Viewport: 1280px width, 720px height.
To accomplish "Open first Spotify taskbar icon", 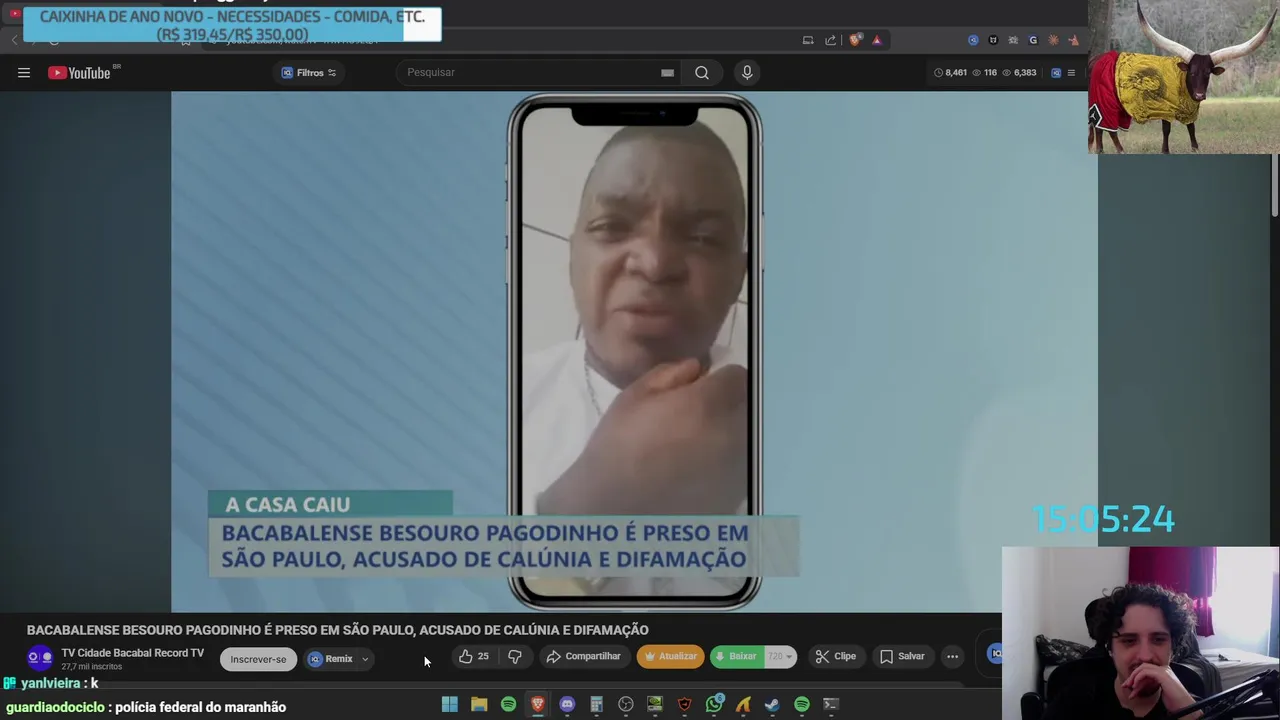I will [508, 704].
